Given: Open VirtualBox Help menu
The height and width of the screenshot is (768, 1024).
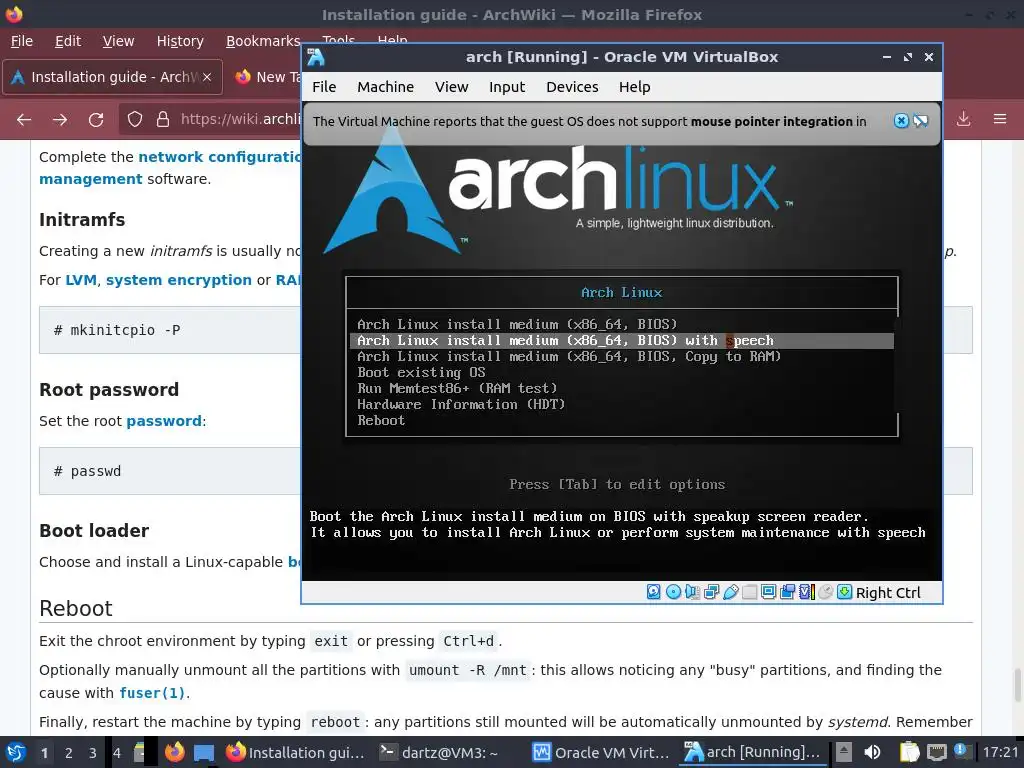Looking at the screenshot, I should coord(634,87).
